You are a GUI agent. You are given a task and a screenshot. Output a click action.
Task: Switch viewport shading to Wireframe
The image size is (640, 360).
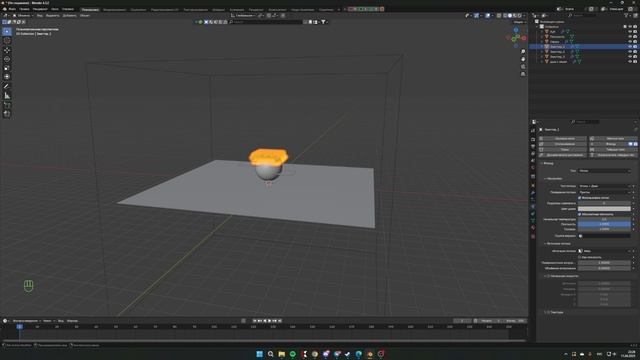point(505,16)
